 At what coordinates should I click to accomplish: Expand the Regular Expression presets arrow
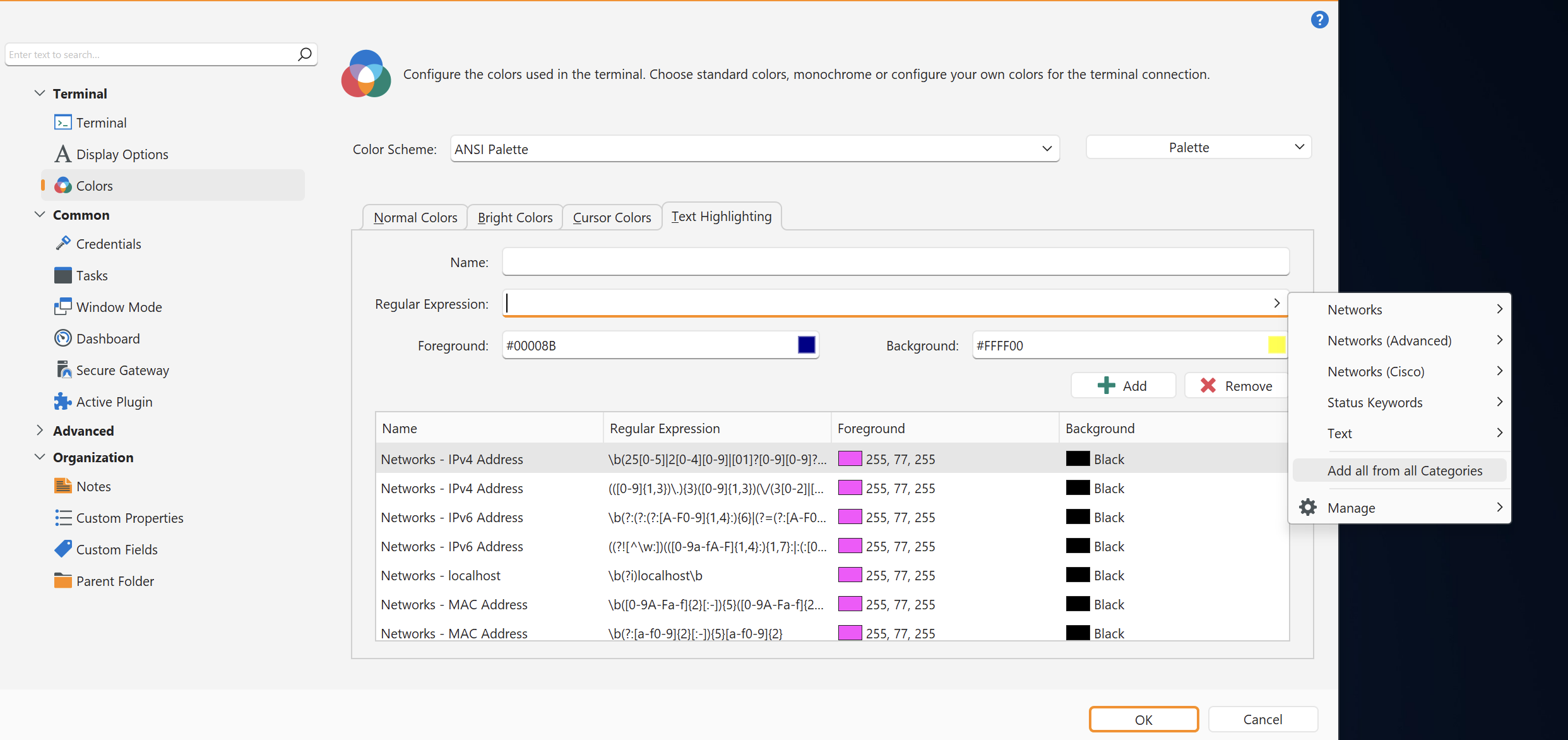click(1276, 303)
